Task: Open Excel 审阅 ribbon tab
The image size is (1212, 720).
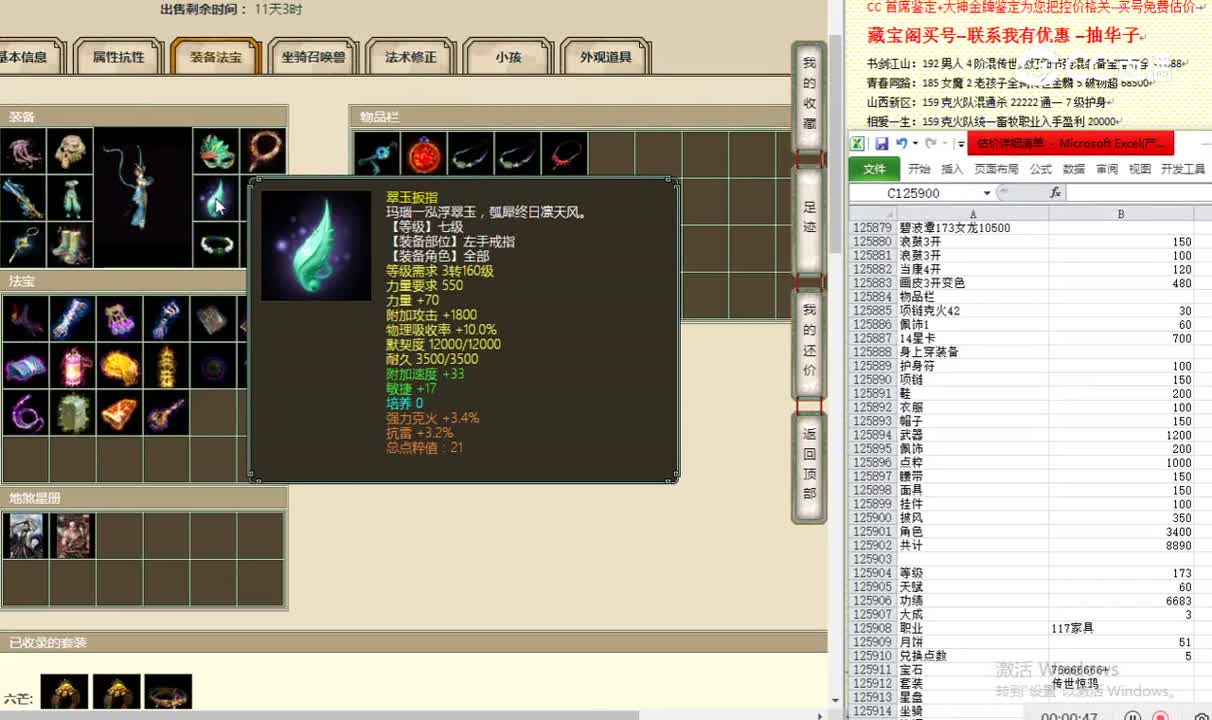Action: coord(1107,169)
